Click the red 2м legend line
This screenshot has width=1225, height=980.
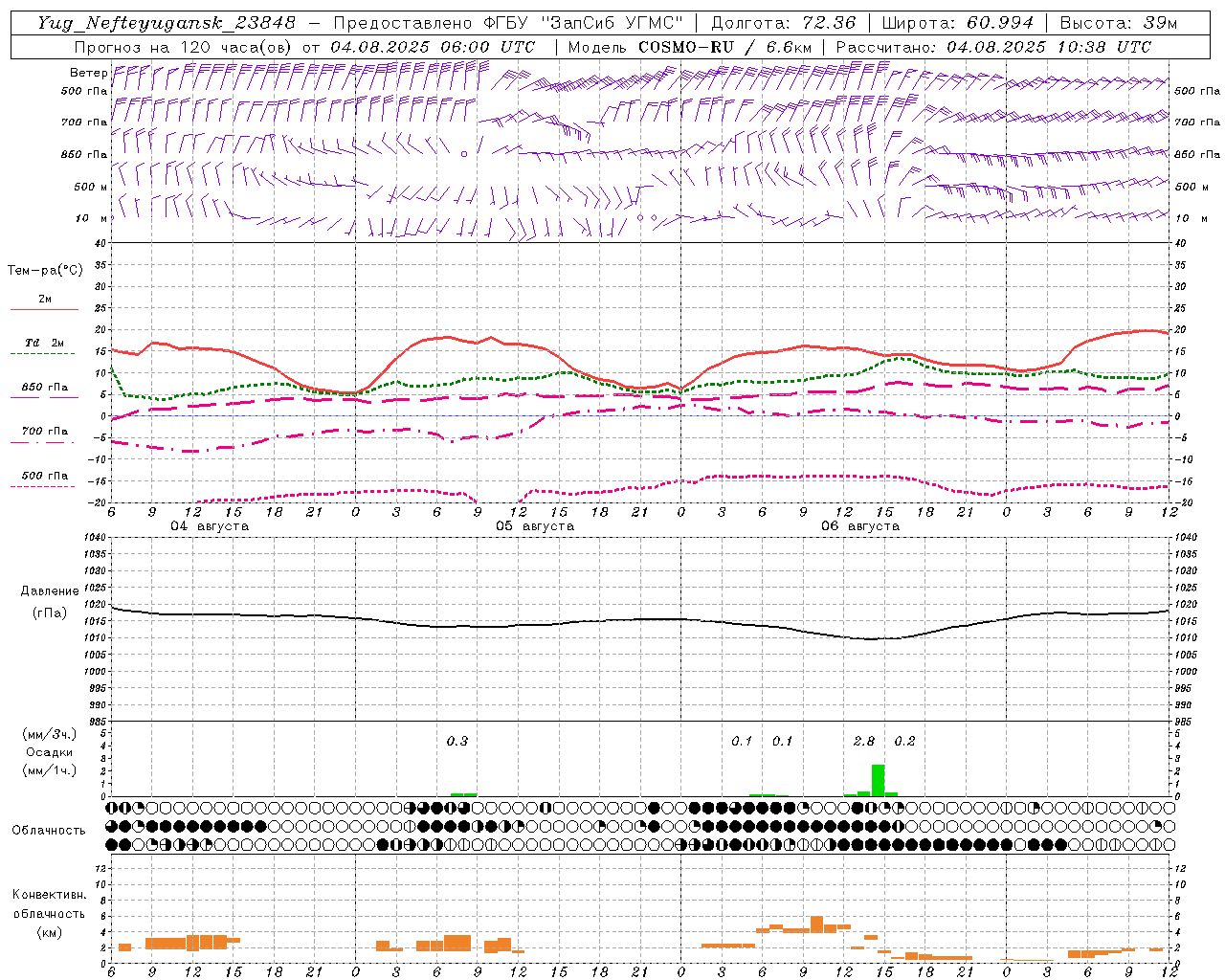click(x=44, y=310)
